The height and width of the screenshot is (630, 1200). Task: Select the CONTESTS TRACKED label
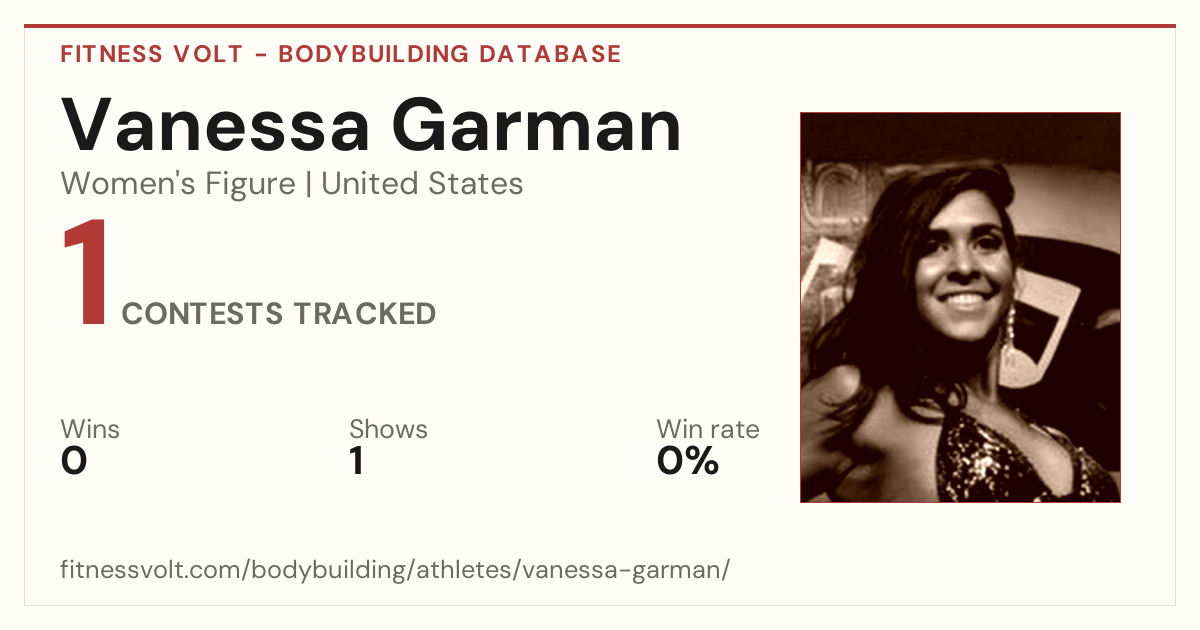pyautogui.click(x=279, y=314)
